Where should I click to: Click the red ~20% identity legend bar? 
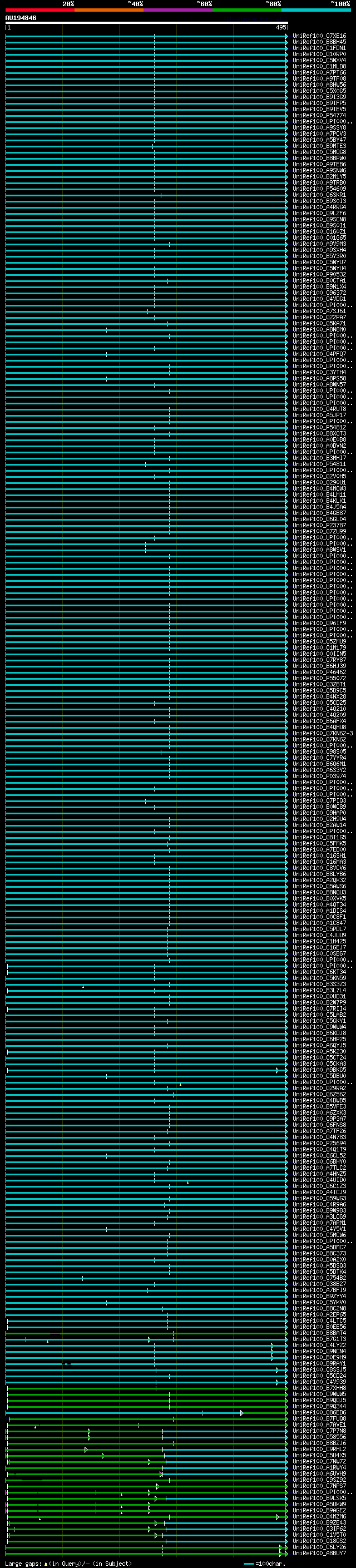tap(40, 10)
